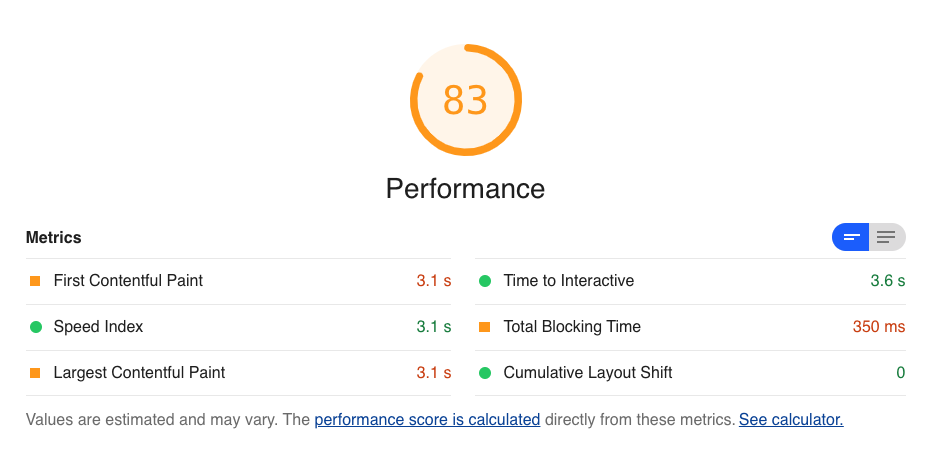
Task: Select the Total Blocking Time metric label
Action: coord(572,327)
